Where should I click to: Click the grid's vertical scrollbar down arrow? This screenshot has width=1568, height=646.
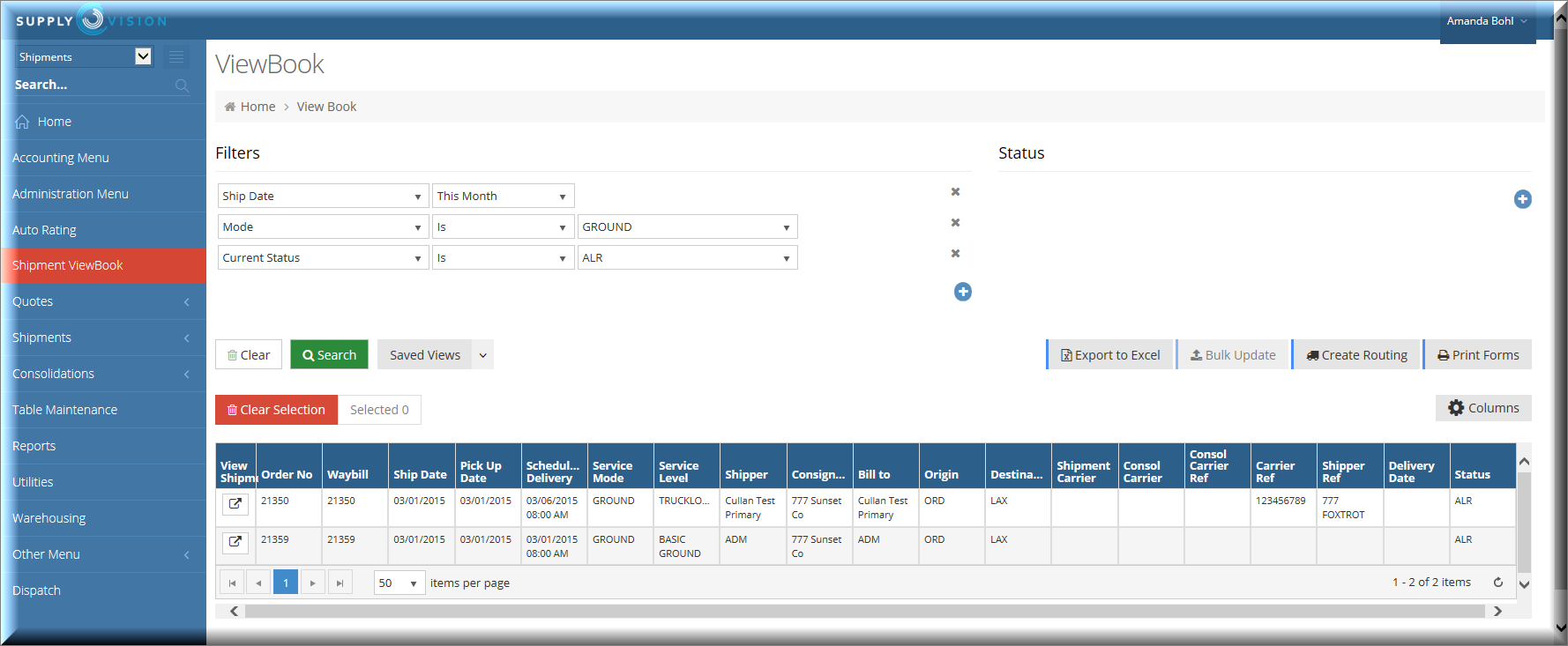click(x=1524, y=583)
